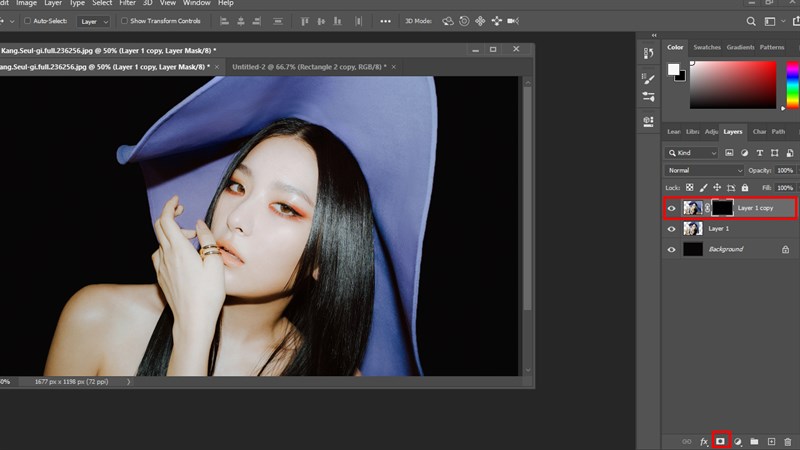Open the Normal blend mode dropdown
Screen dimensions: 800x450
(x=704, y=170)
